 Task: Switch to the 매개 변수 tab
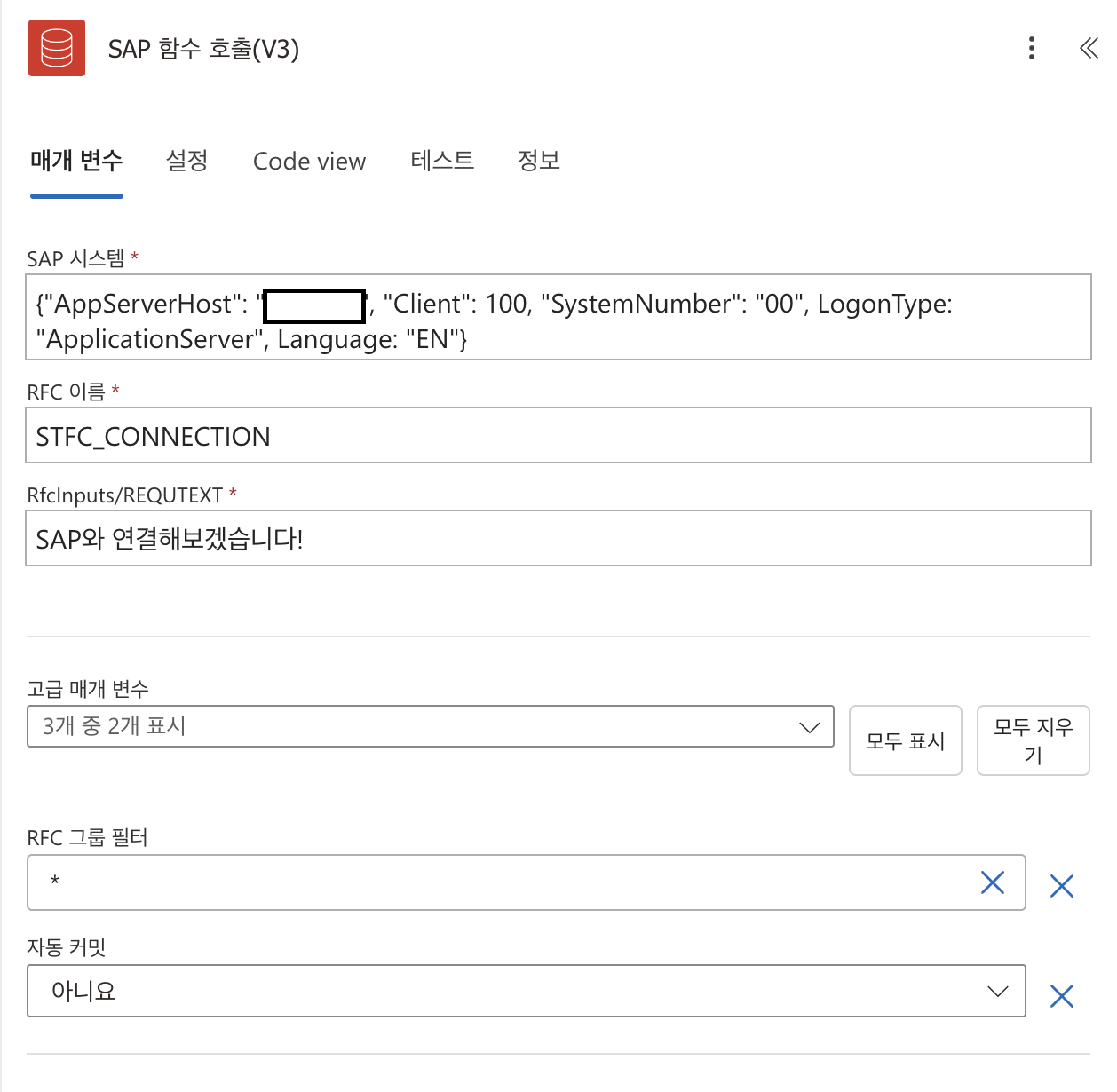tap(76, 162)
